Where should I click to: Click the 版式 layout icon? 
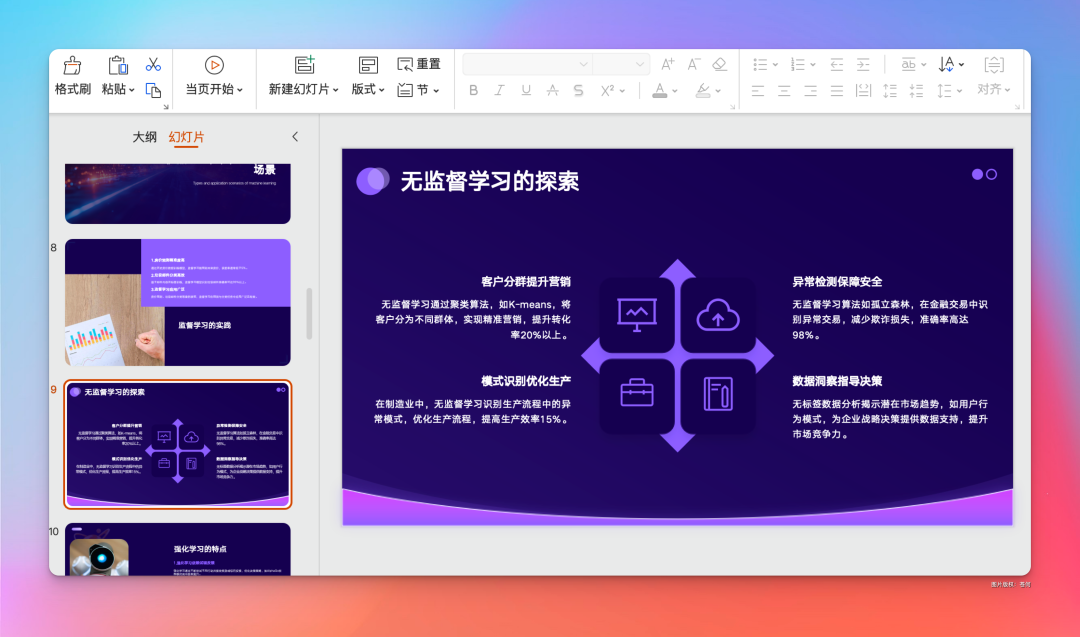tap(368, 65)
